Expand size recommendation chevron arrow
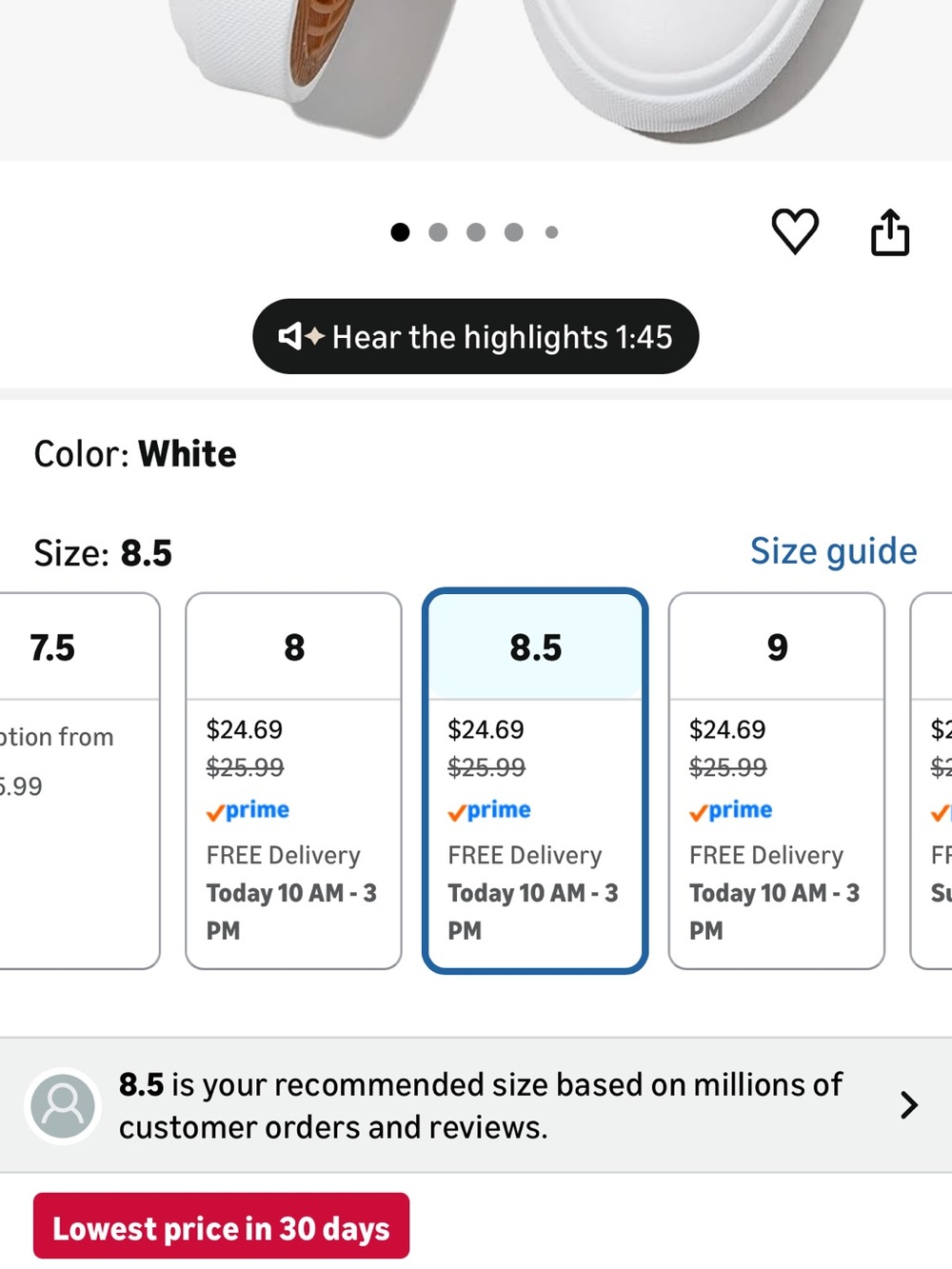The width and height of the screenshot is (952, 1269). pos(909,1105)
